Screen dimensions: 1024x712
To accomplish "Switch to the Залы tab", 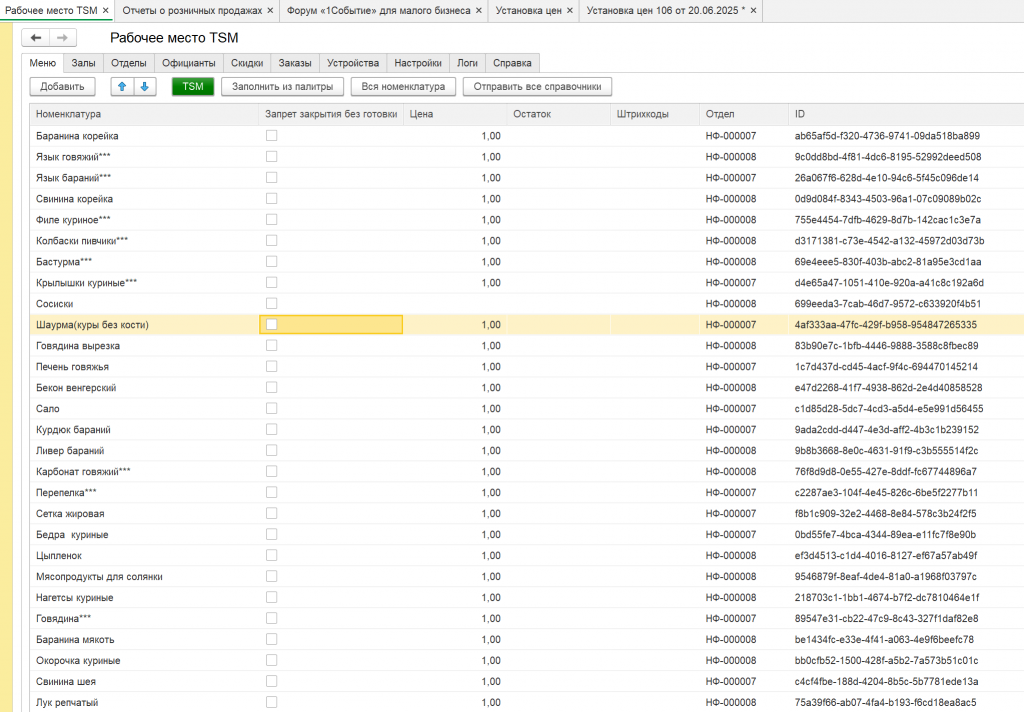I will pos(84,63).
